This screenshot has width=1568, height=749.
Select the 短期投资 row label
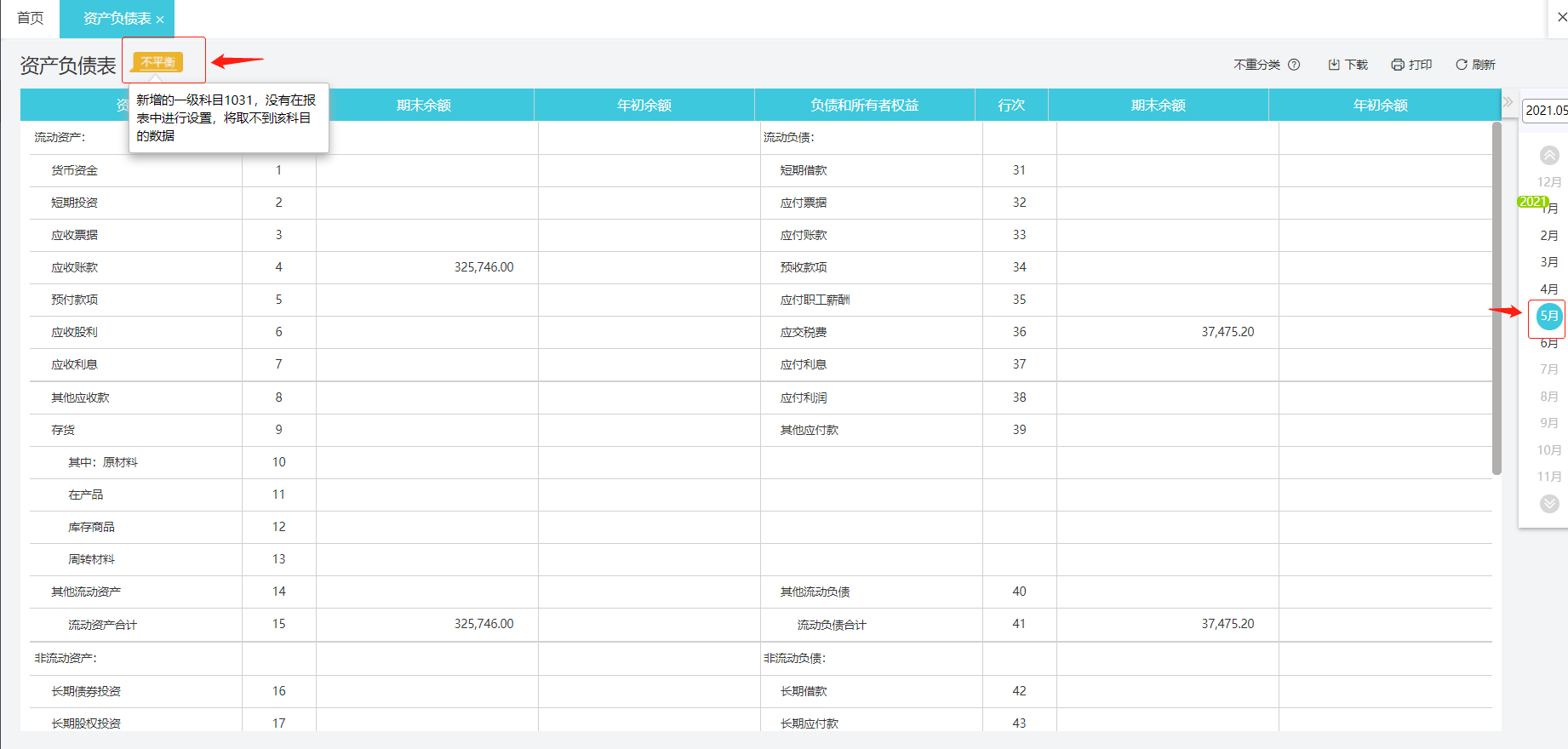point(74,203)
